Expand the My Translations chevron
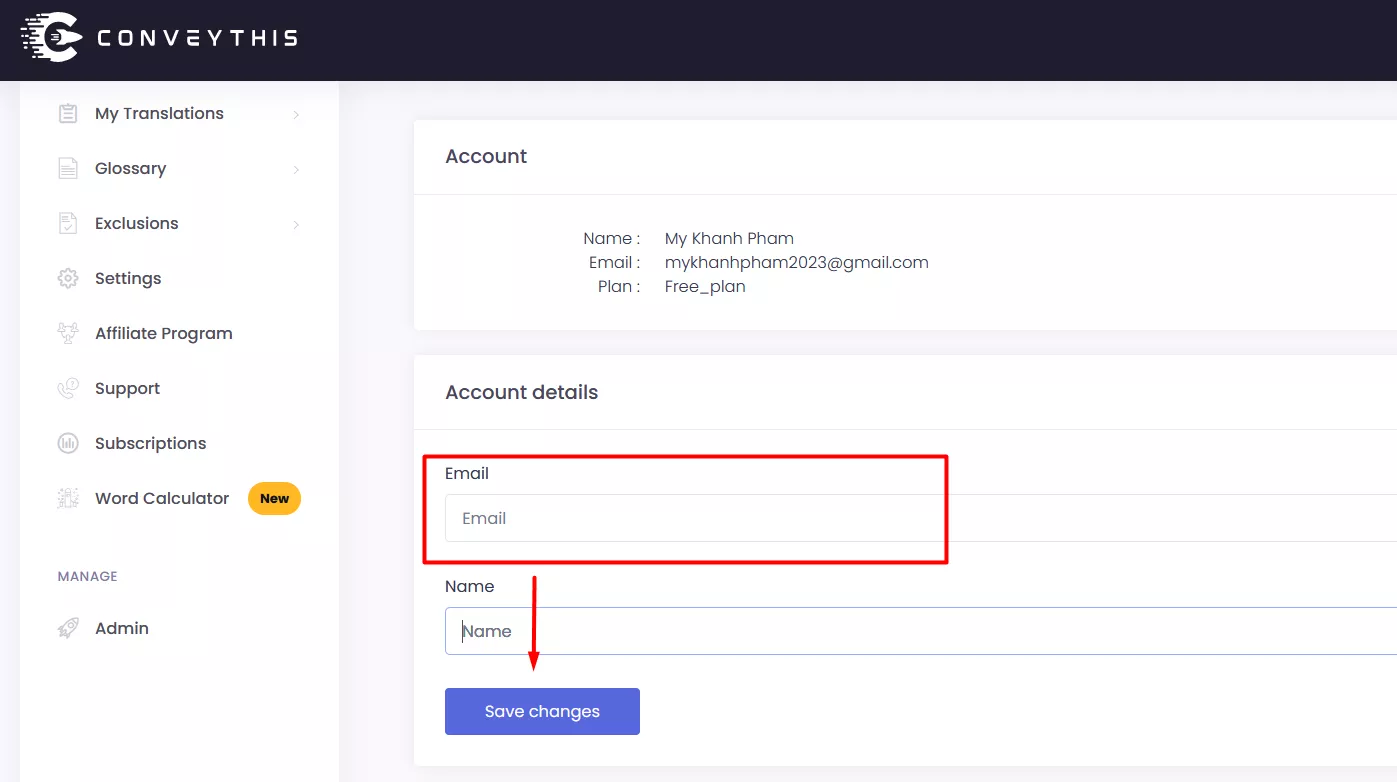The image size is (1397, 782). (296, 115)
